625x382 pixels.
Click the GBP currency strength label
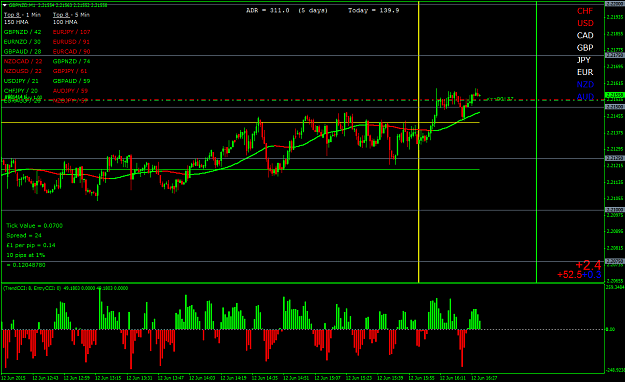[x=585, y=48]
